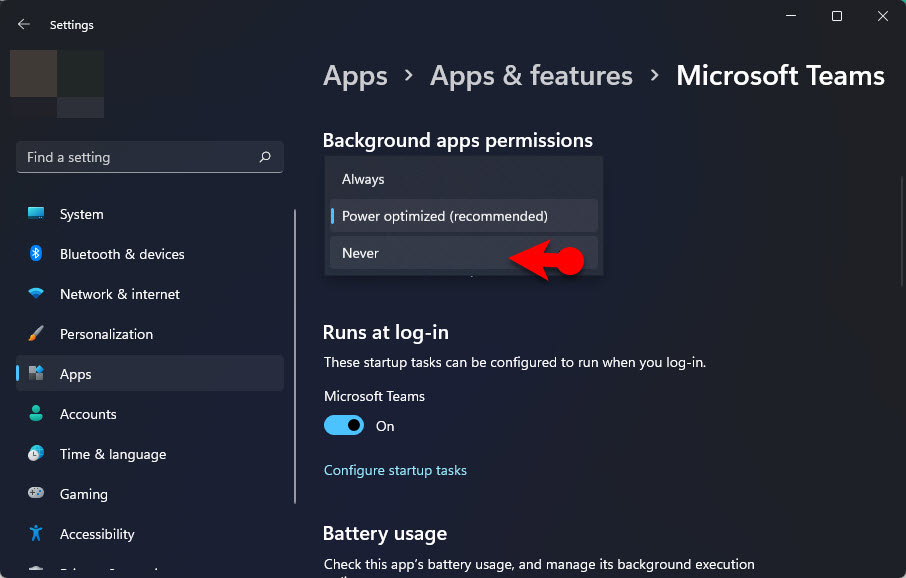Viewport: 906px width, 578px height.
Task: Maximize the Settings window
Action: click(x=837, y=16)
